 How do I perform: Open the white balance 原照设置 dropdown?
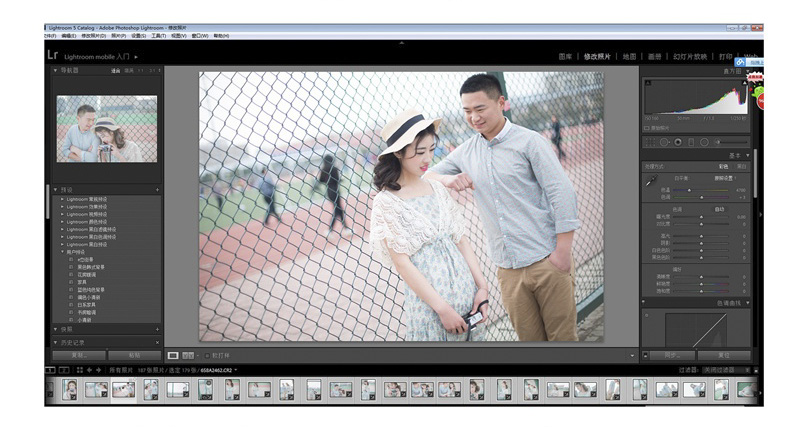725,178
